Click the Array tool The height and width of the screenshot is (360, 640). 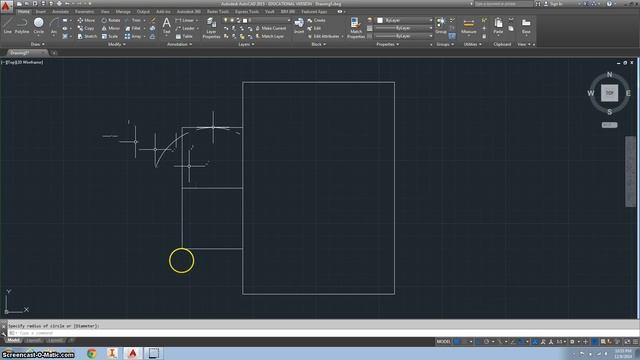[x=133, y=36]
